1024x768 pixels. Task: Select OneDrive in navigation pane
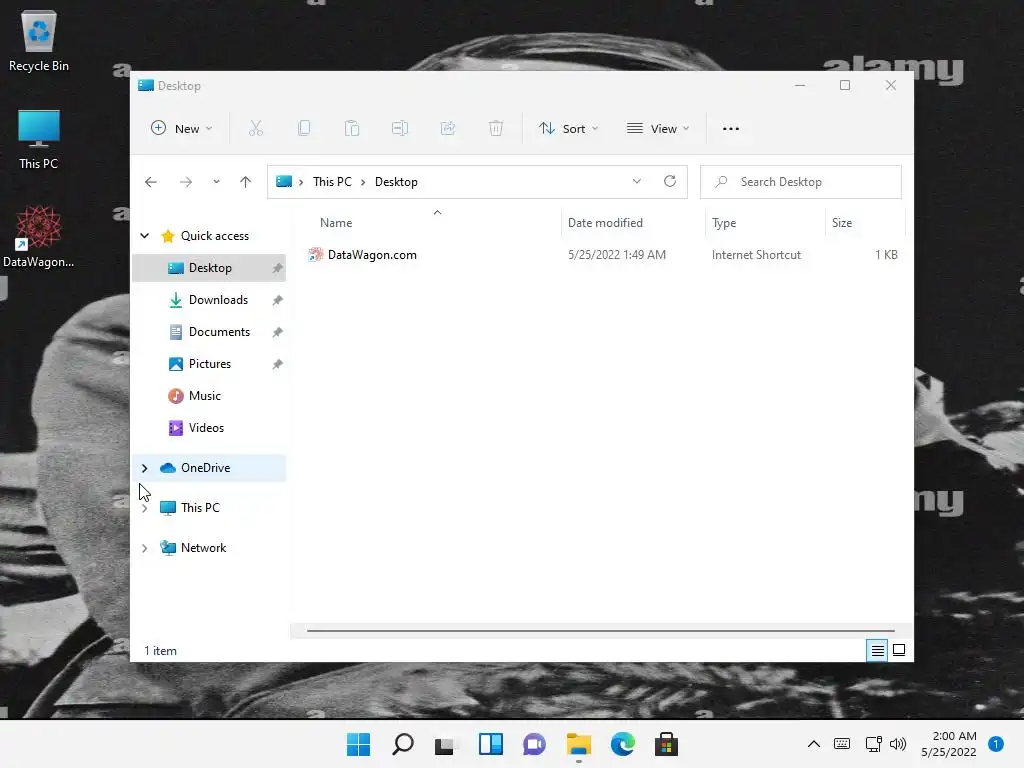[x=209, y=468]
